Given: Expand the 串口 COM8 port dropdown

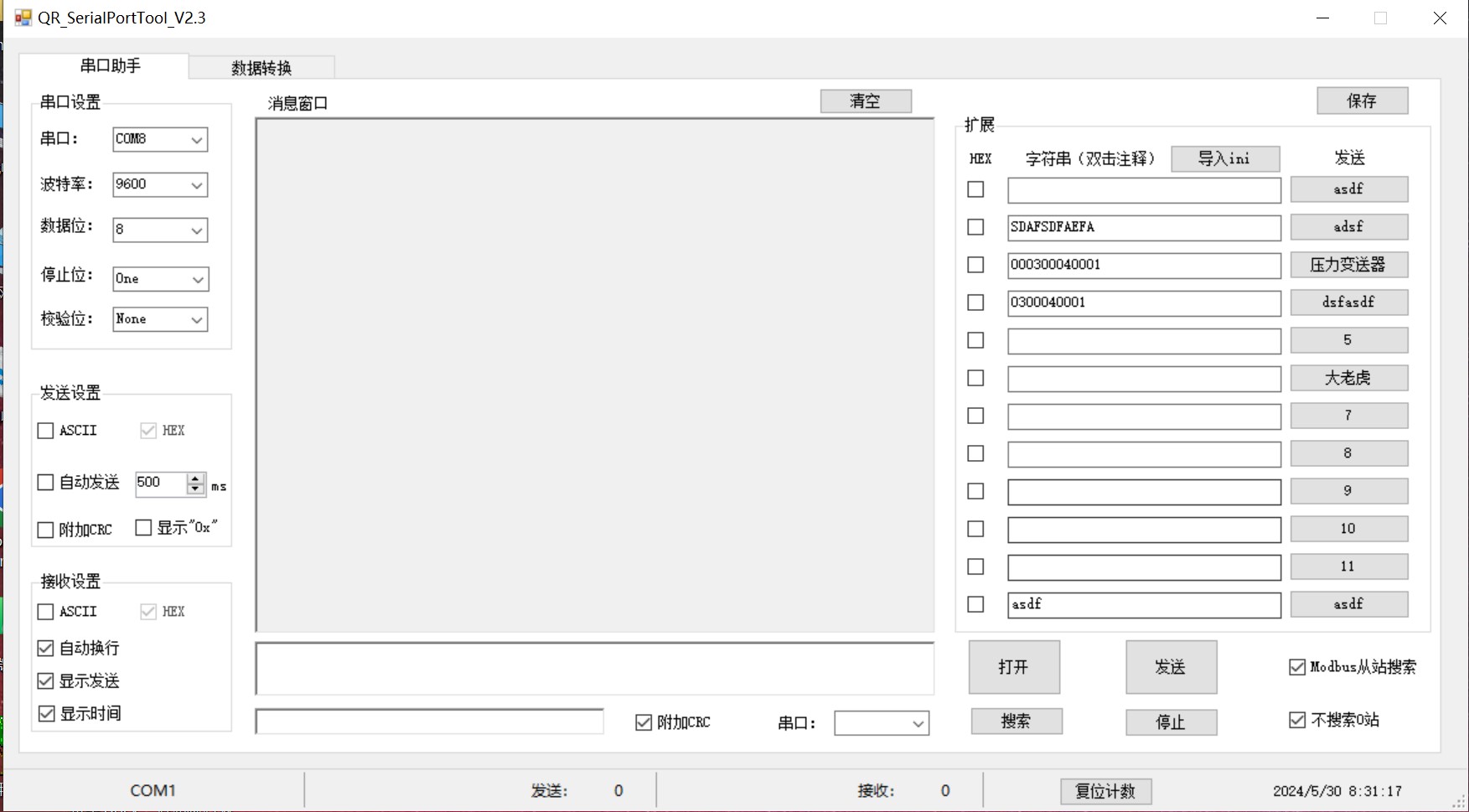Looking at the screenshot, I should coord(197,140).
